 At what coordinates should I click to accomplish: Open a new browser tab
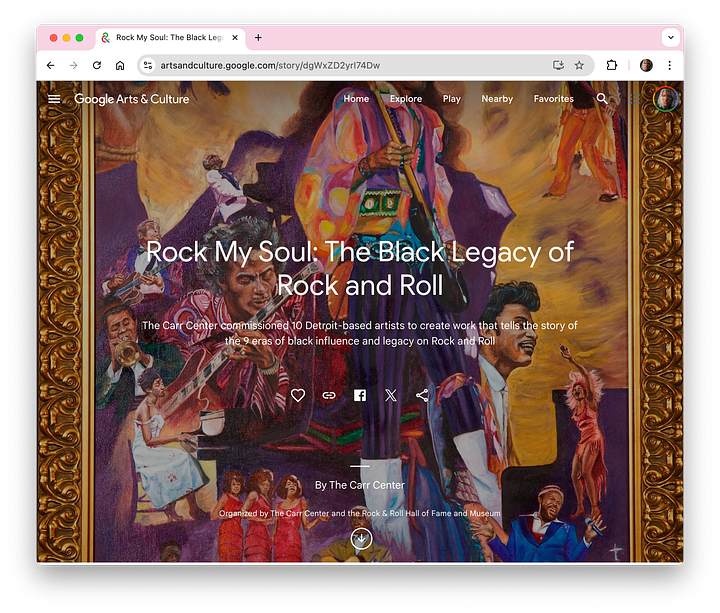(x=258, y=38)
